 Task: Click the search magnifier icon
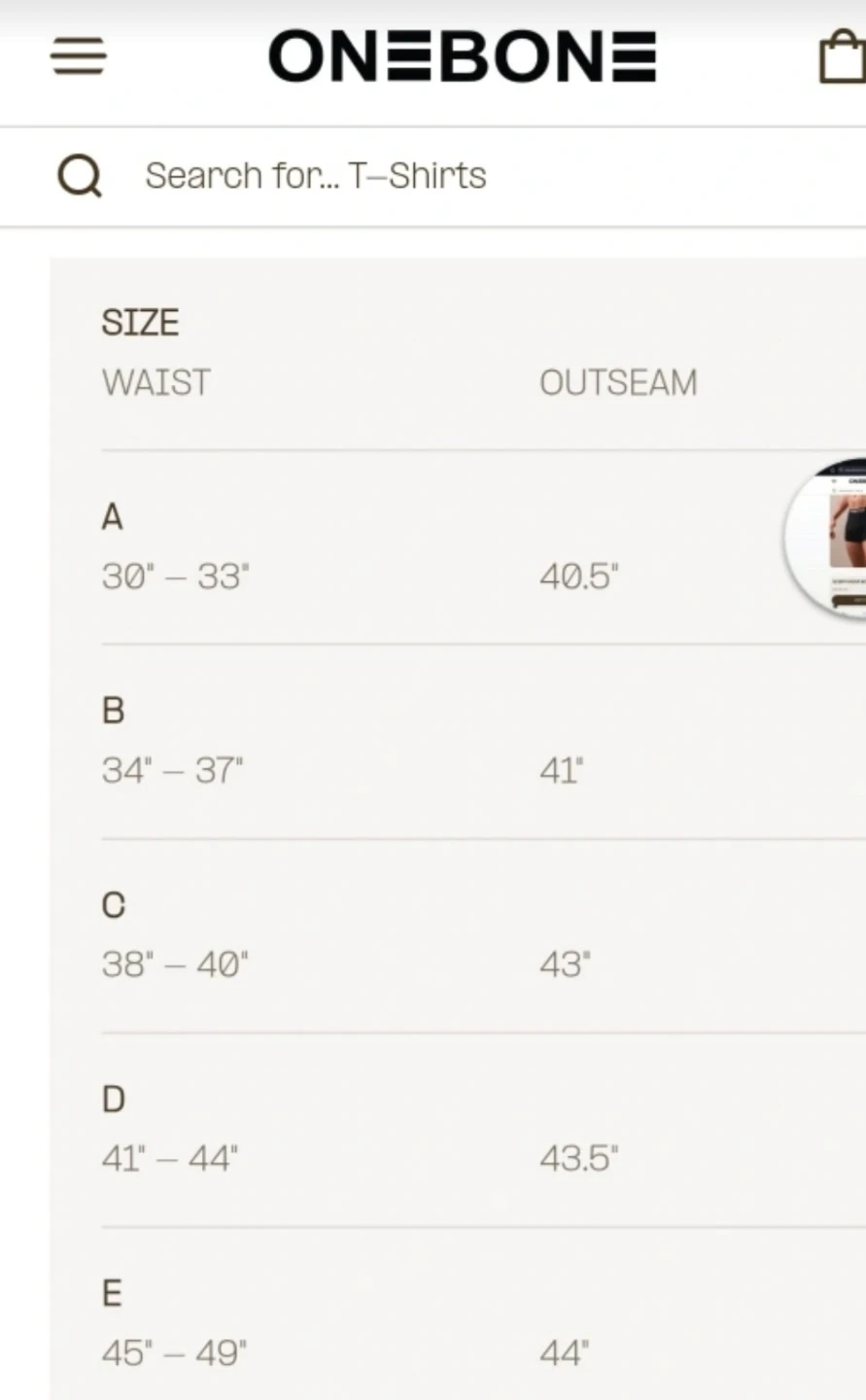click(x=80, y=177)
